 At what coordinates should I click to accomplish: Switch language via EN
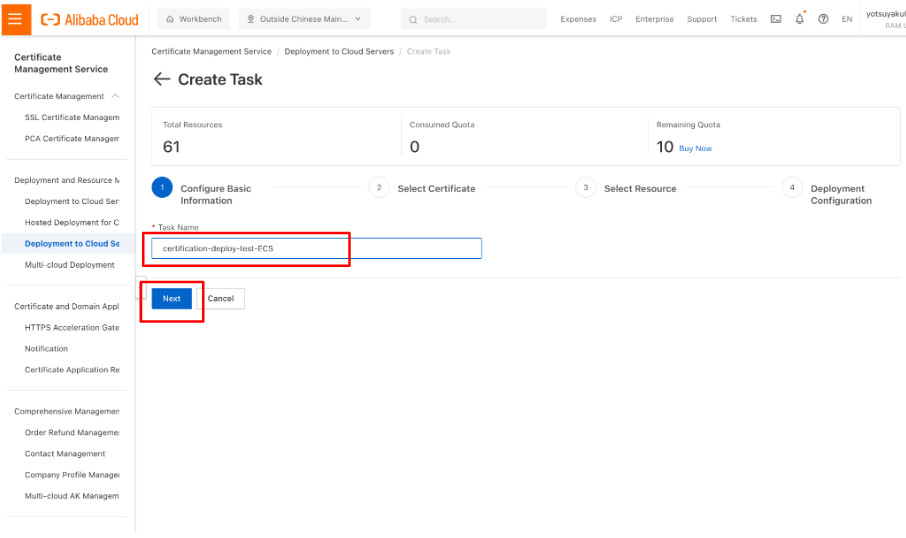[x=846, y=19]
